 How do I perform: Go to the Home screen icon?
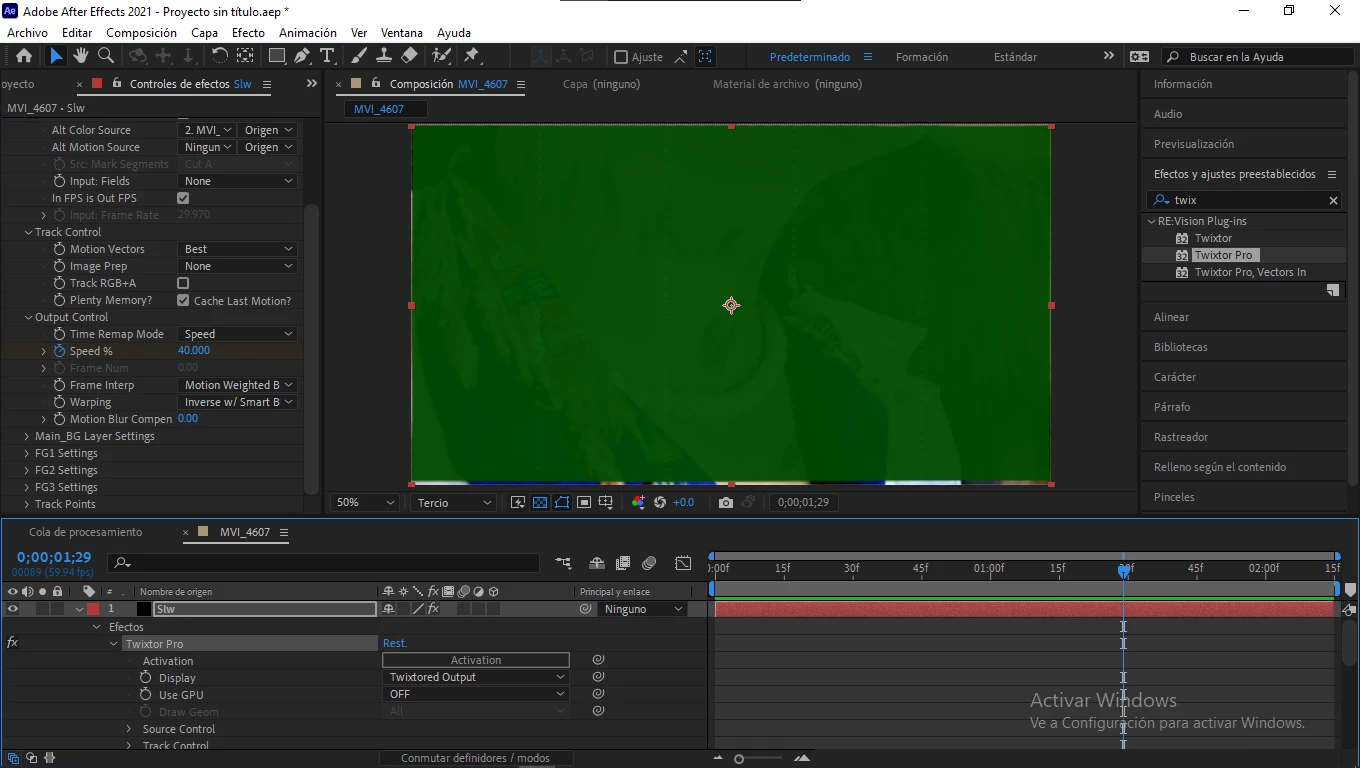click(x=24, y=56)
